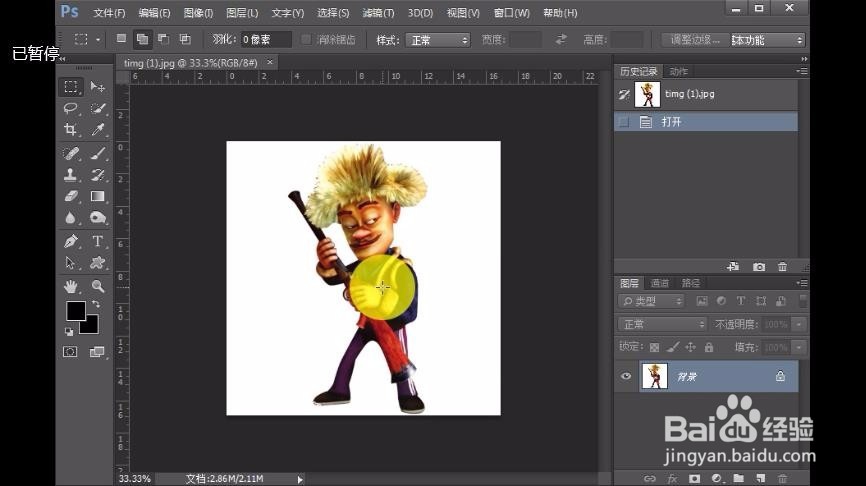866x486 pixels.
Task: Add layer mask in Layers panel
Action: [694, 478]
